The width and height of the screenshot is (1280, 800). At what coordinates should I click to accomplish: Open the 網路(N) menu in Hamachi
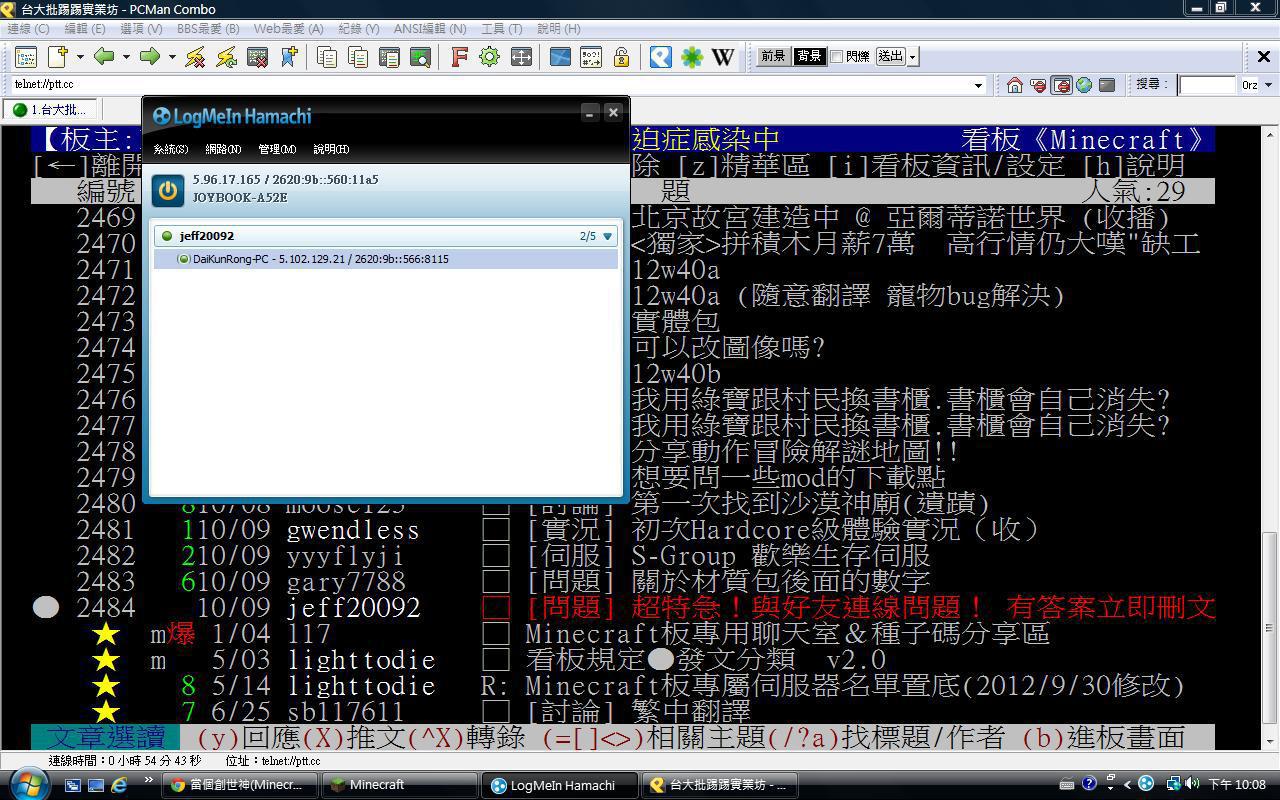(x=223, y=149)
